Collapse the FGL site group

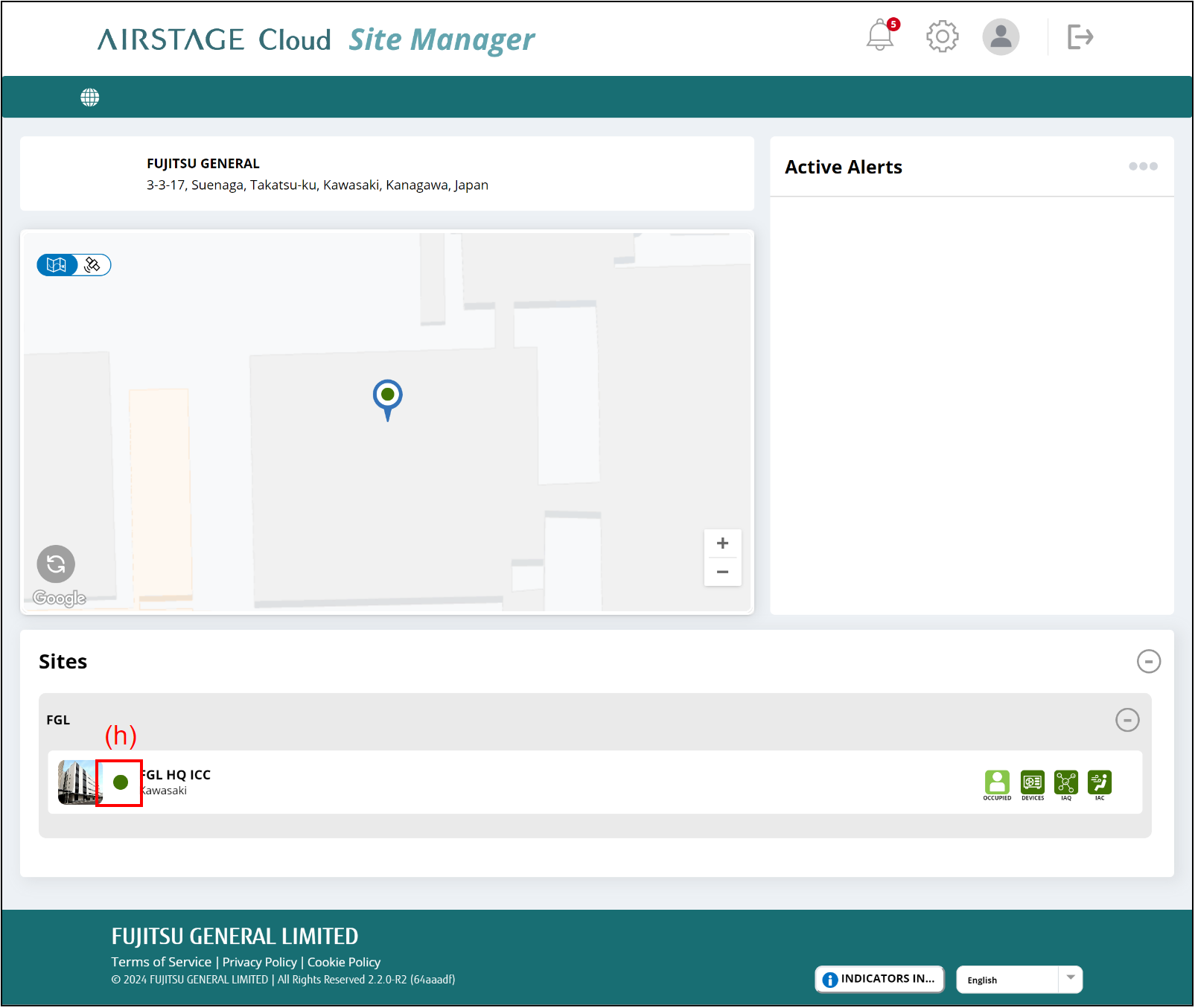click(x=1127, y=720)
